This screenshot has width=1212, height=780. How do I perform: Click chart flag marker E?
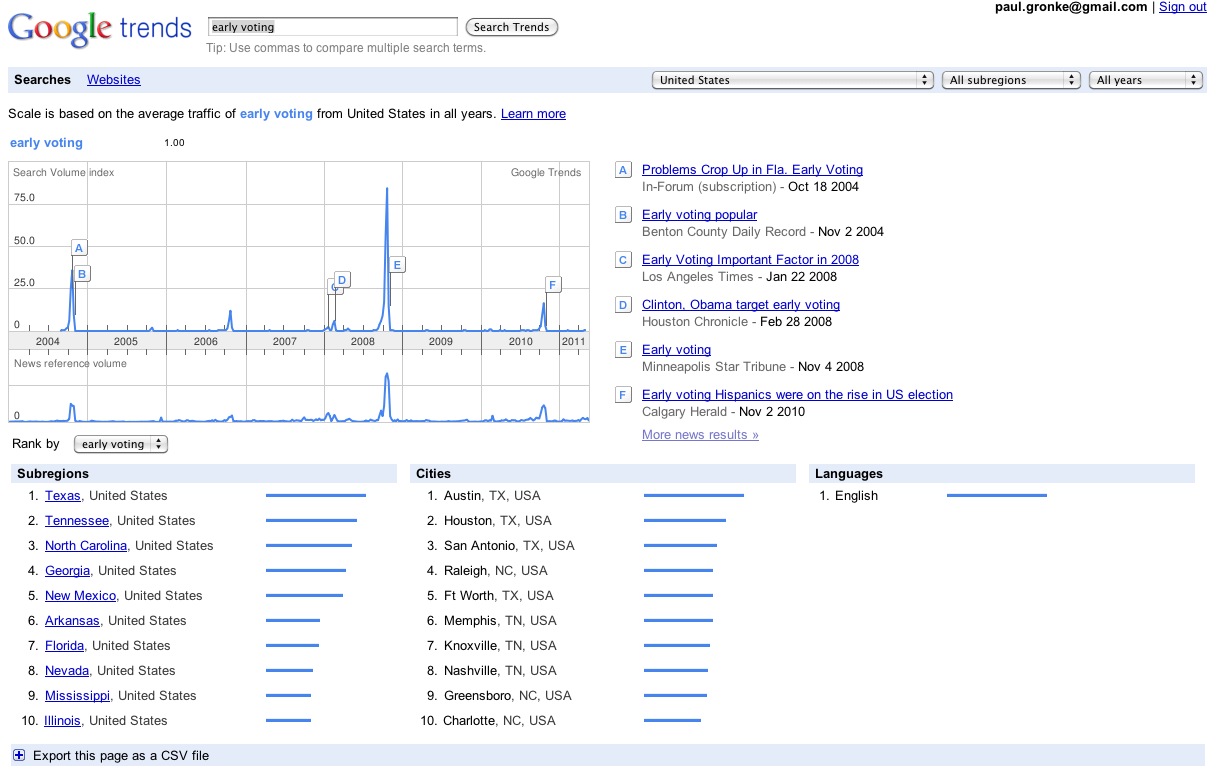pyautogui.click(x=397, y=265)
